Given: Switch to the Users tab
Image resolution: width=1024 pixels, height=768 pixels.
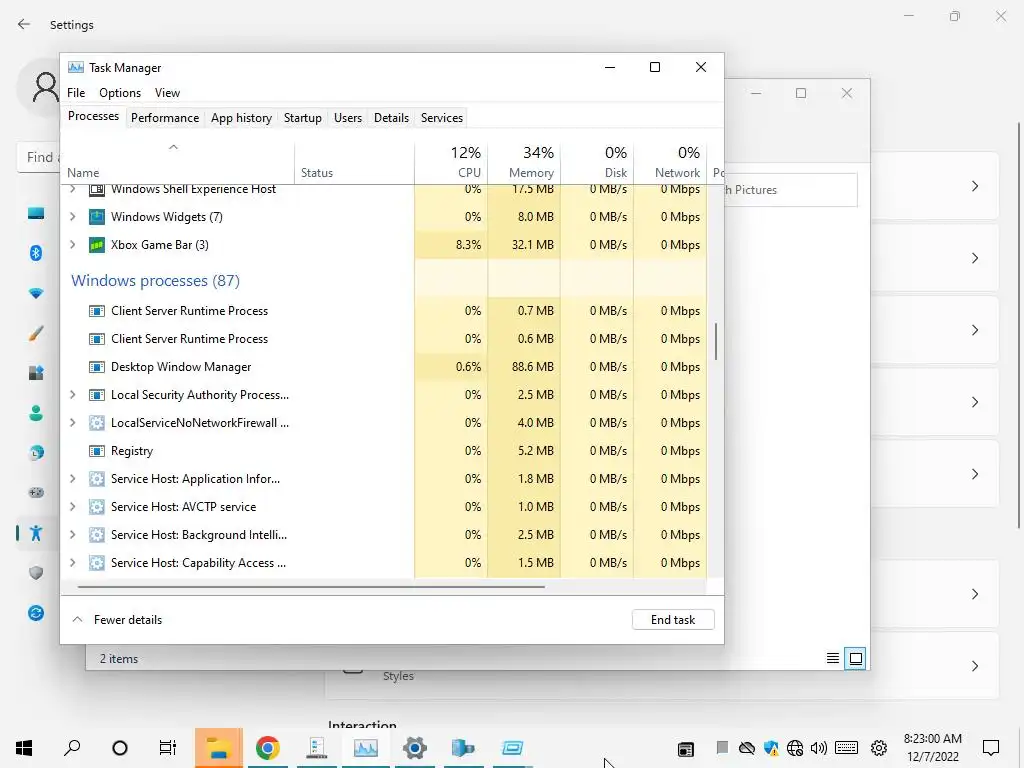Looking at the screenshot, I should [347, 118].
